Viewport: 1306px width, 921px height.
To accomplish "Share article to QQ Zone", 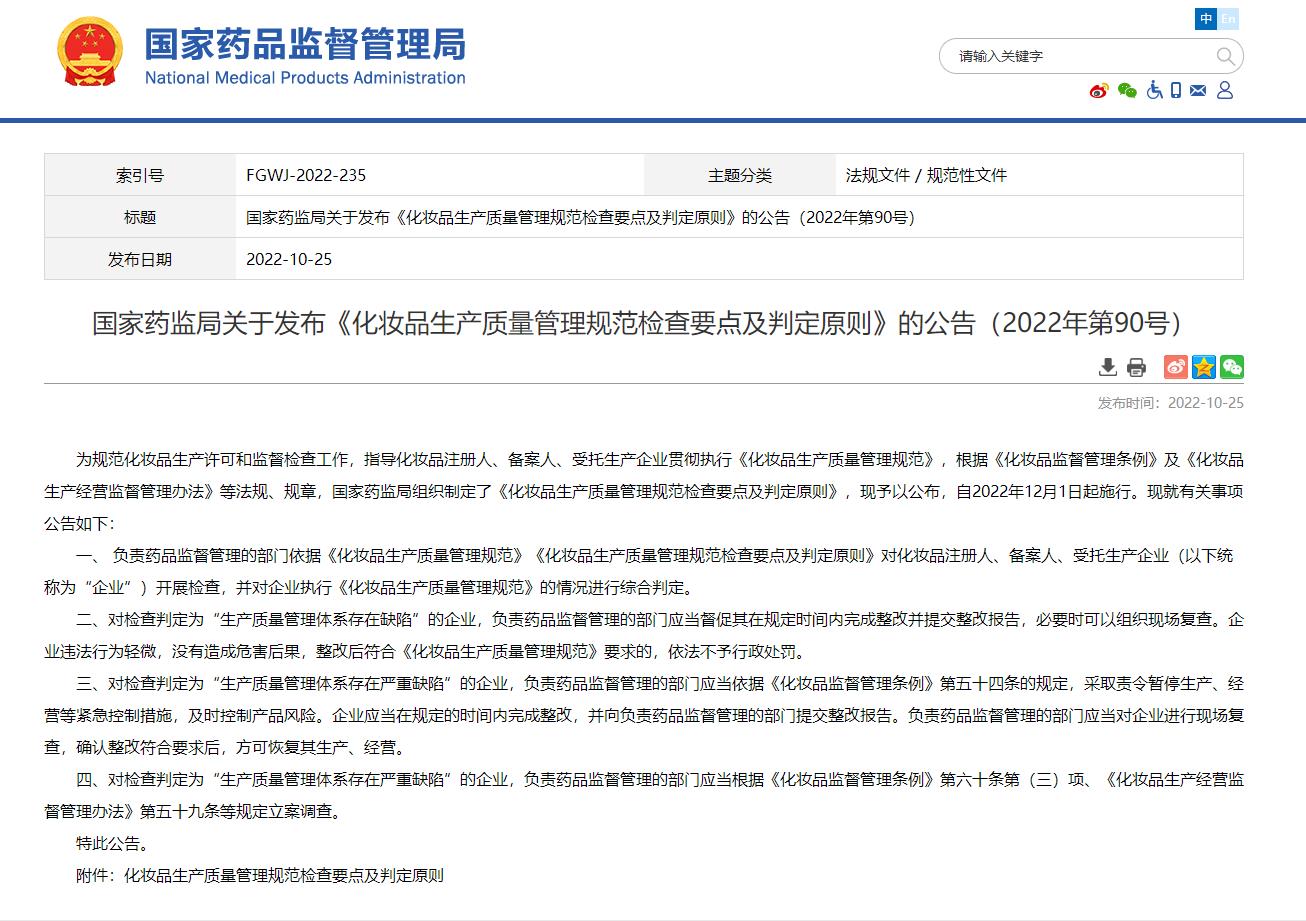I will click(x=1204, y=367).
